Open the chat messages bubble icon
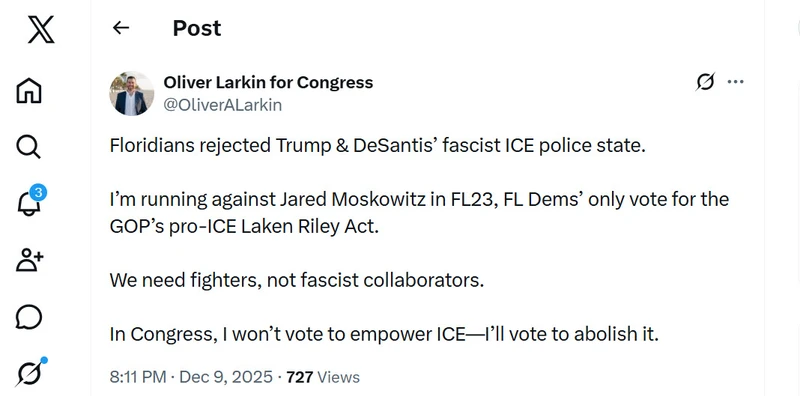This screenshot has width=800, height=396. [x=29, y=317]
